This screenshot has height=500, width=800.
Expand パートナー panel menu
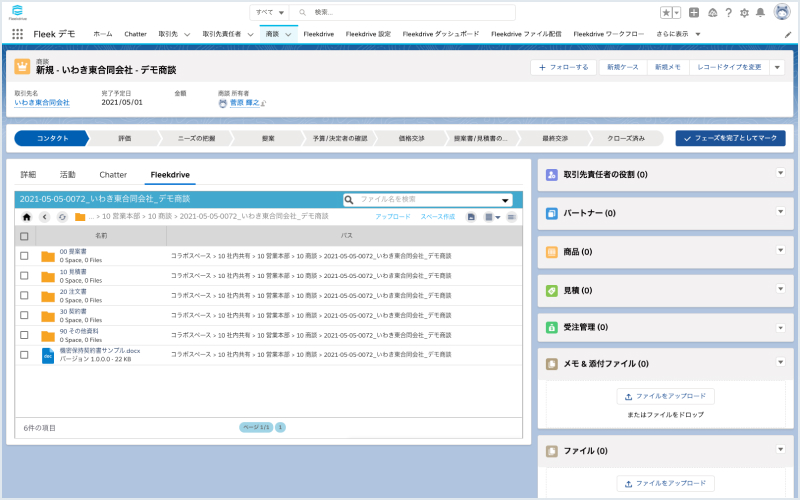click(780, 211)
